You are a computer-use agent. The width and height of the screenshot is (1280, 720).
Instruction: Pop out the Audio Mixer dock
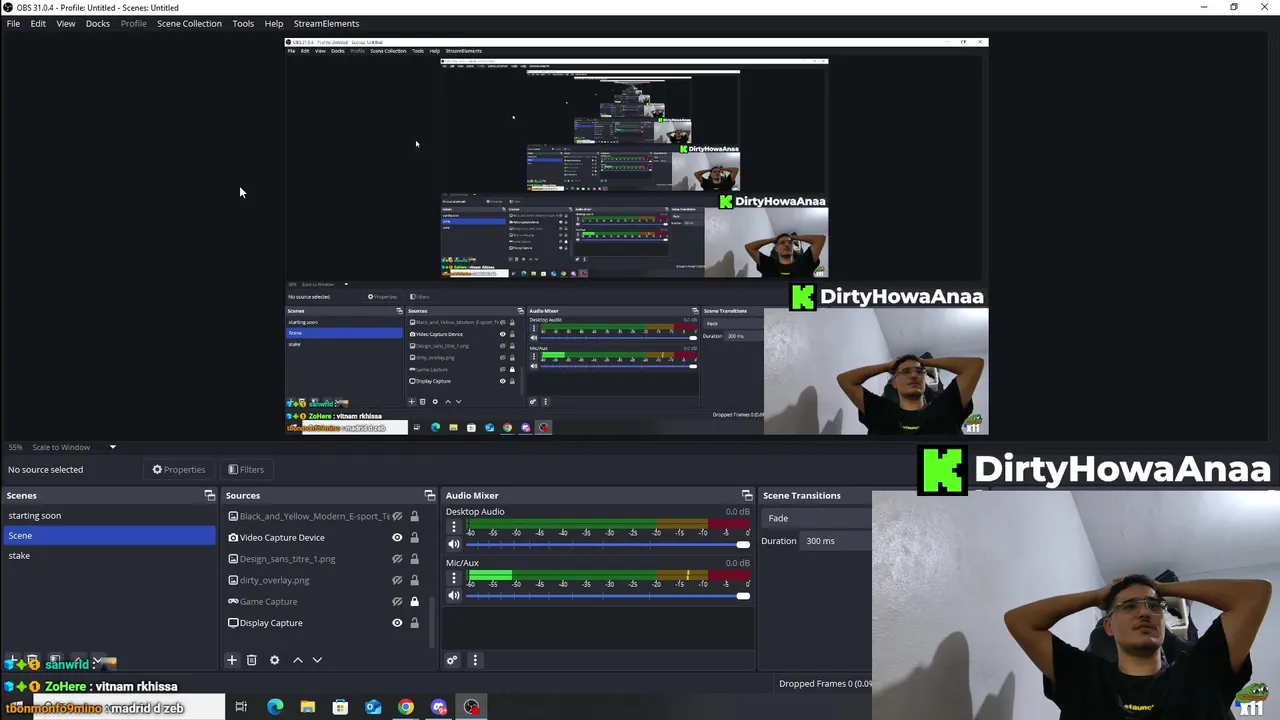[746, 495]
